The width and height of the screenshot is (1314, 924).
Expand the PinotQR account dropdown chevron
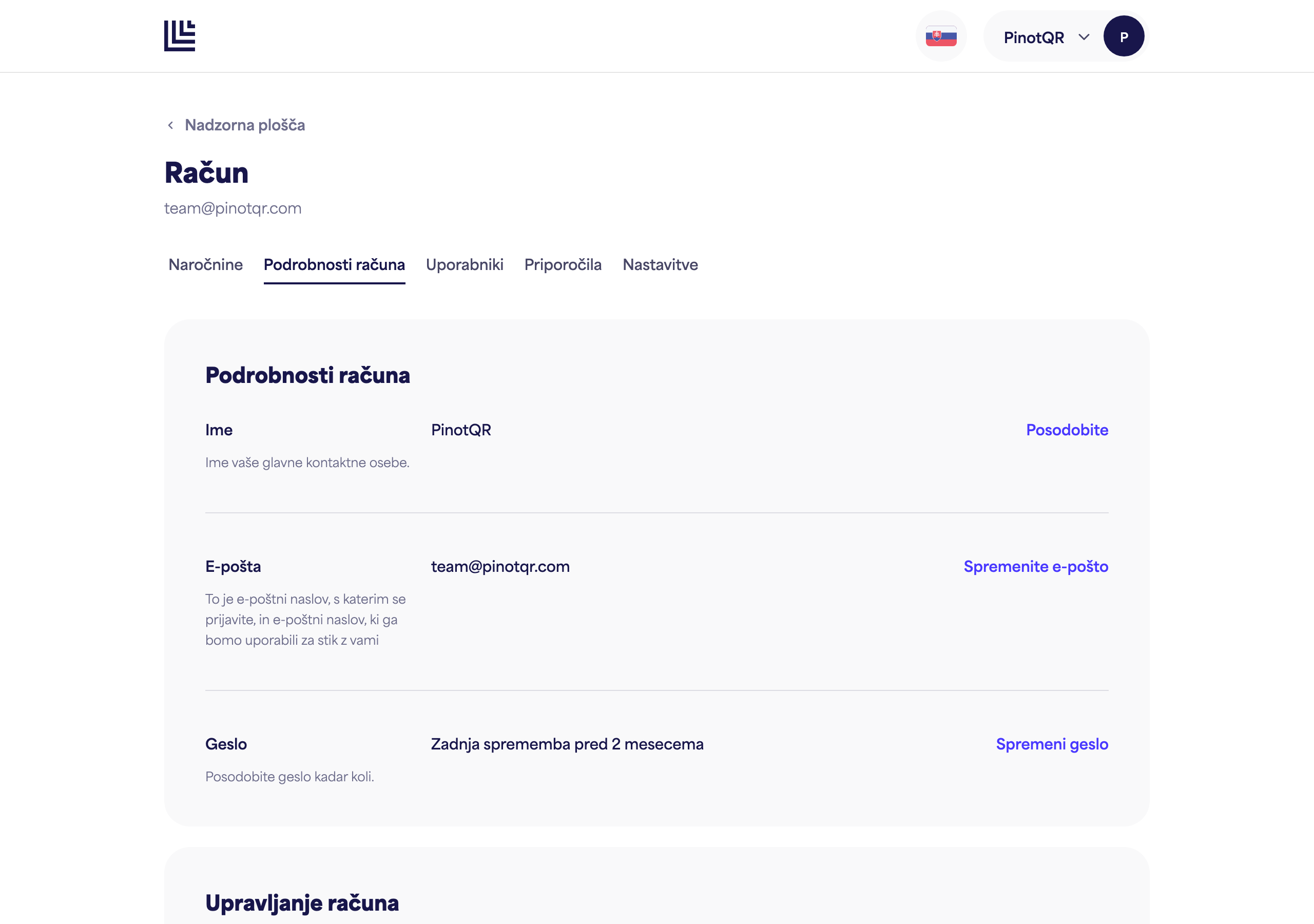[x=1084, y=37]
